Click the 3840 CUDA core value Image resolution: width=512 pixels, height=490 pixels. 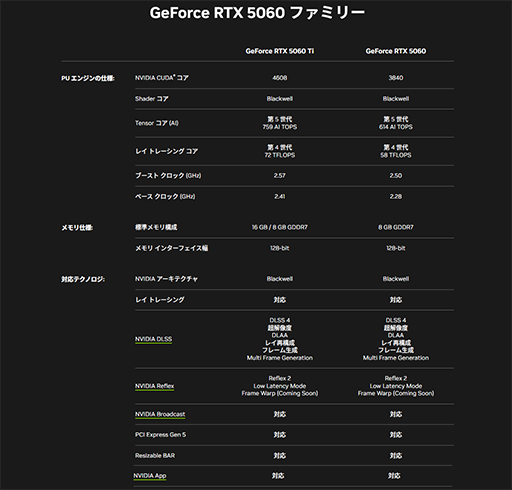[x=396, y=78]
